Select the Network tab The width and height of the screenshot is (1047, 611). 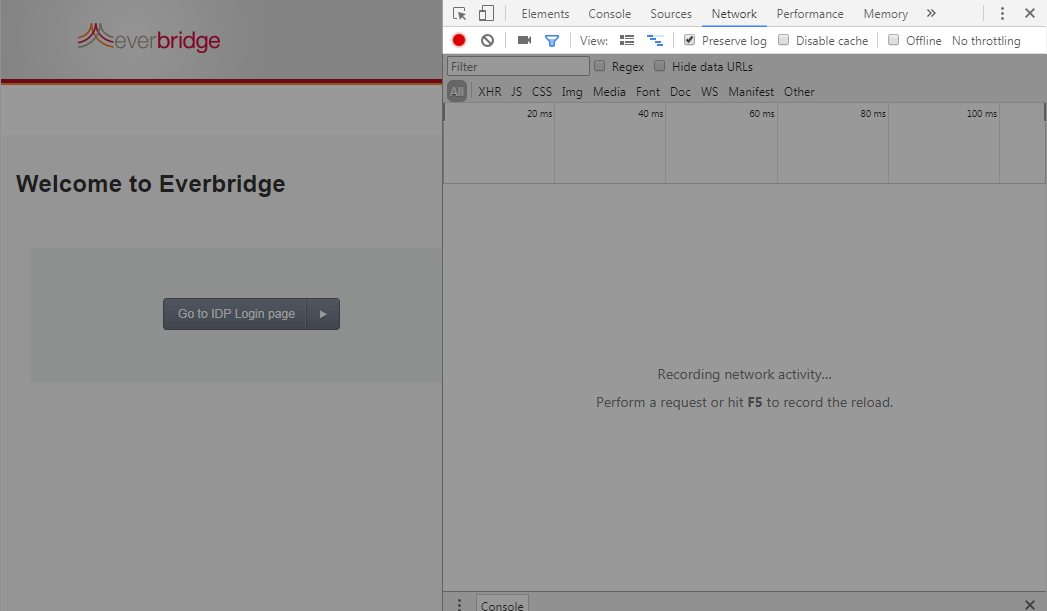coord(734,13)
